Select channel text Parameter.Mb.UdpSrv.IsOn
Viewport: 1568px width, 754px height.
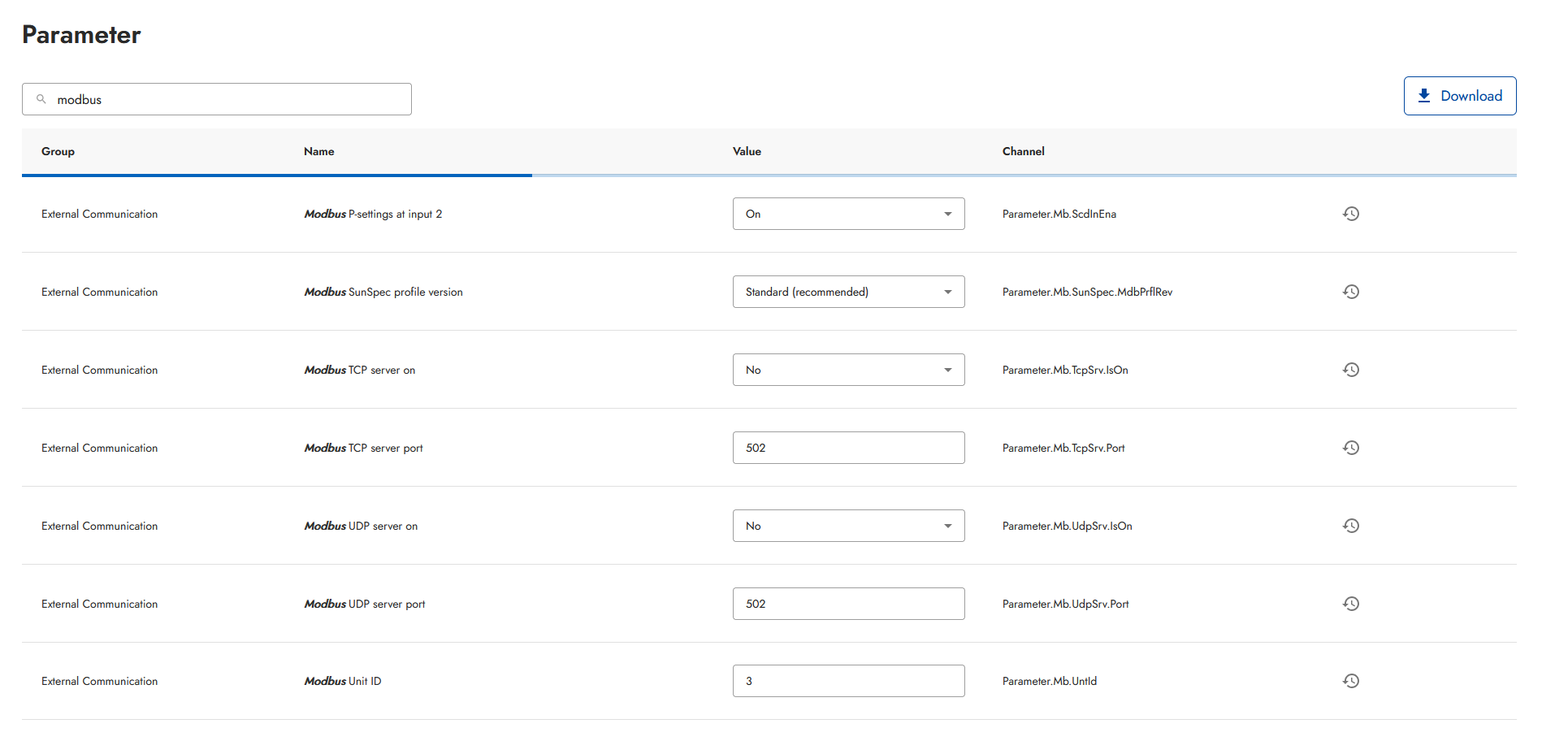coord(1068,526)
